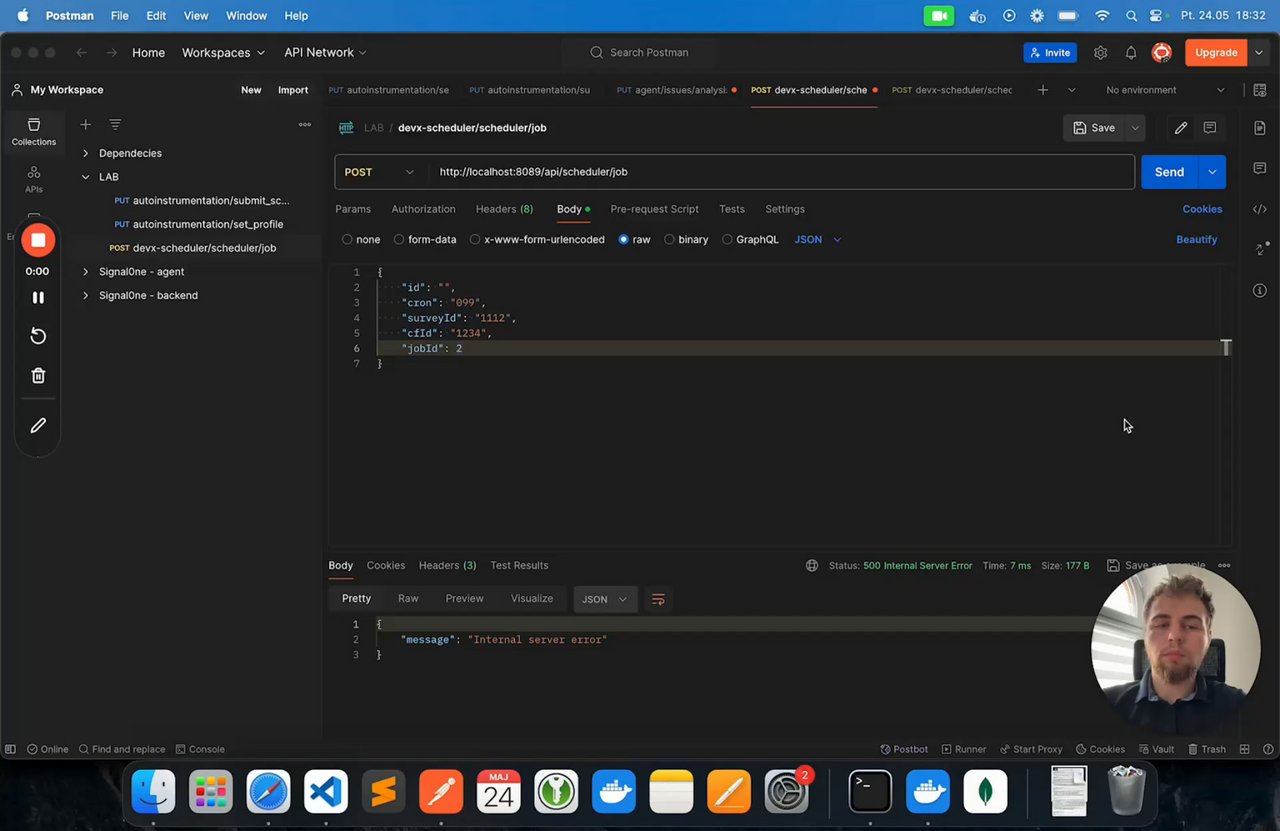
Task: Open Postman settings gear icon
Action: 1100,53
